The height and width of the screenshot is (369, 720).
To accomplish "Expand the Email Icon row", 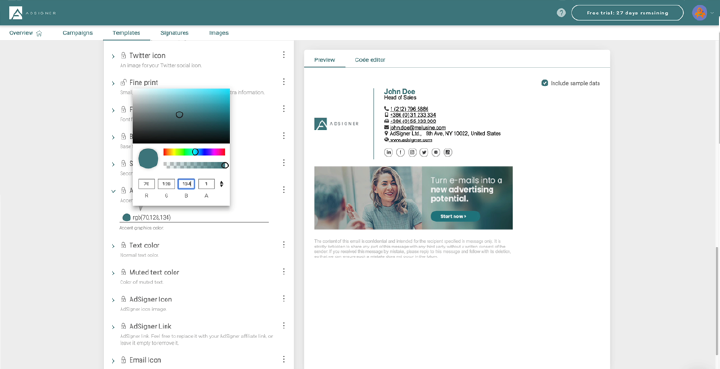I will pos(113,361).
